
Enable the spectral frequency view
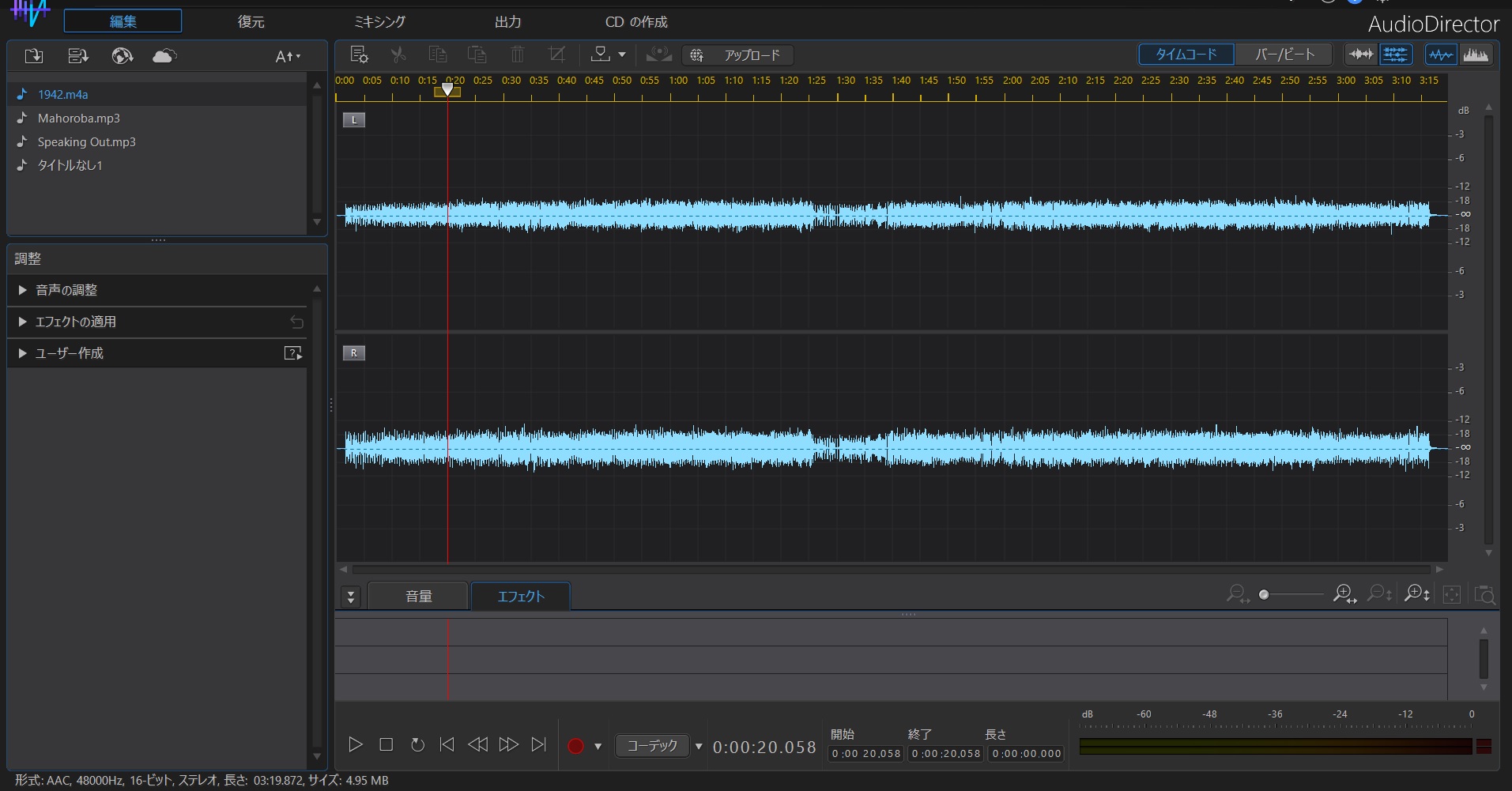click(1476, 54)
